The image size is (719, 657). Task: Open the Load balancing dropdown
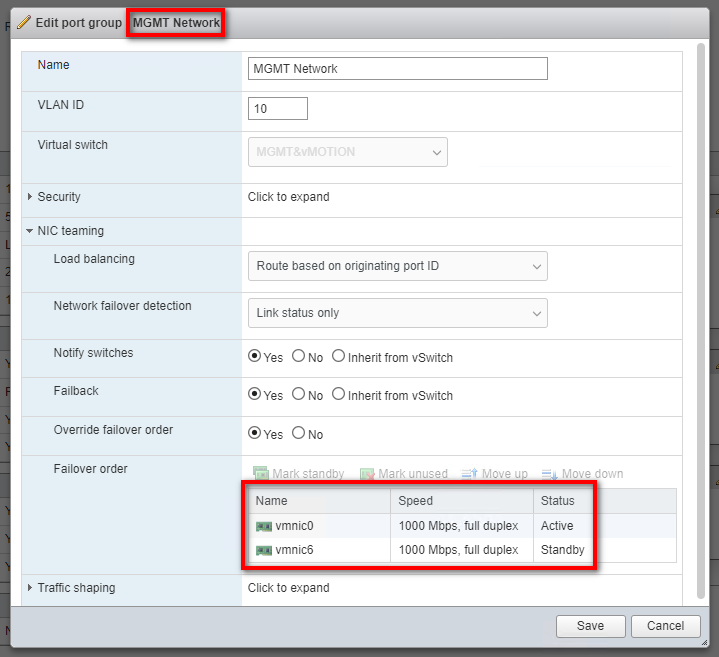click(397, 266)
